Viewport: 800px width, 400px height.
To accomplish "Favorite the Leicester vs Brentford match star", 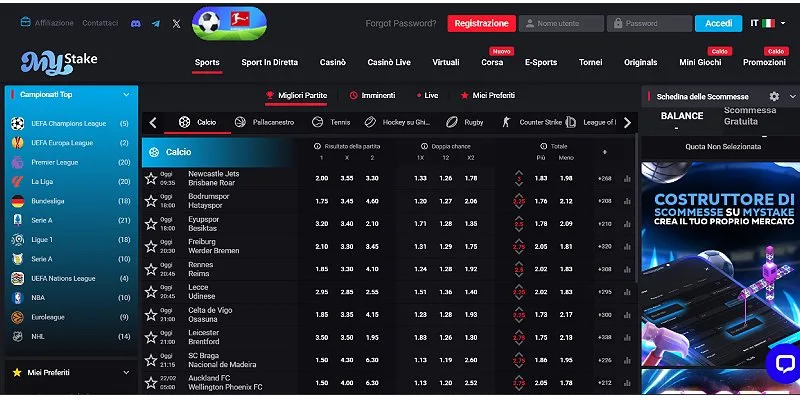I will tap(151, 337).
